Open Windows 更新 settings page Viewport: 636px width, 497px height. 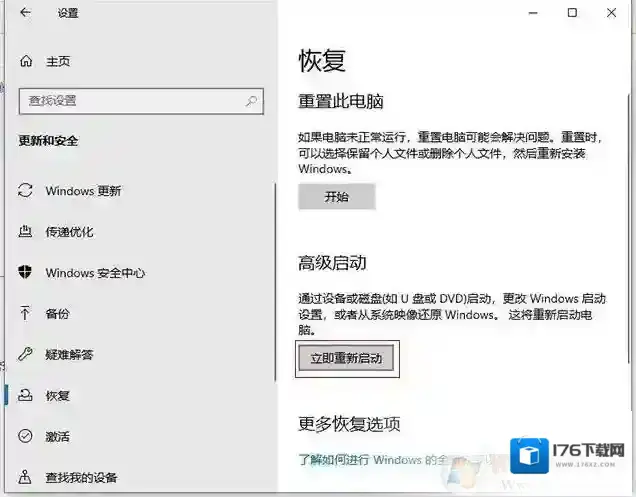(x=83, y=191)
